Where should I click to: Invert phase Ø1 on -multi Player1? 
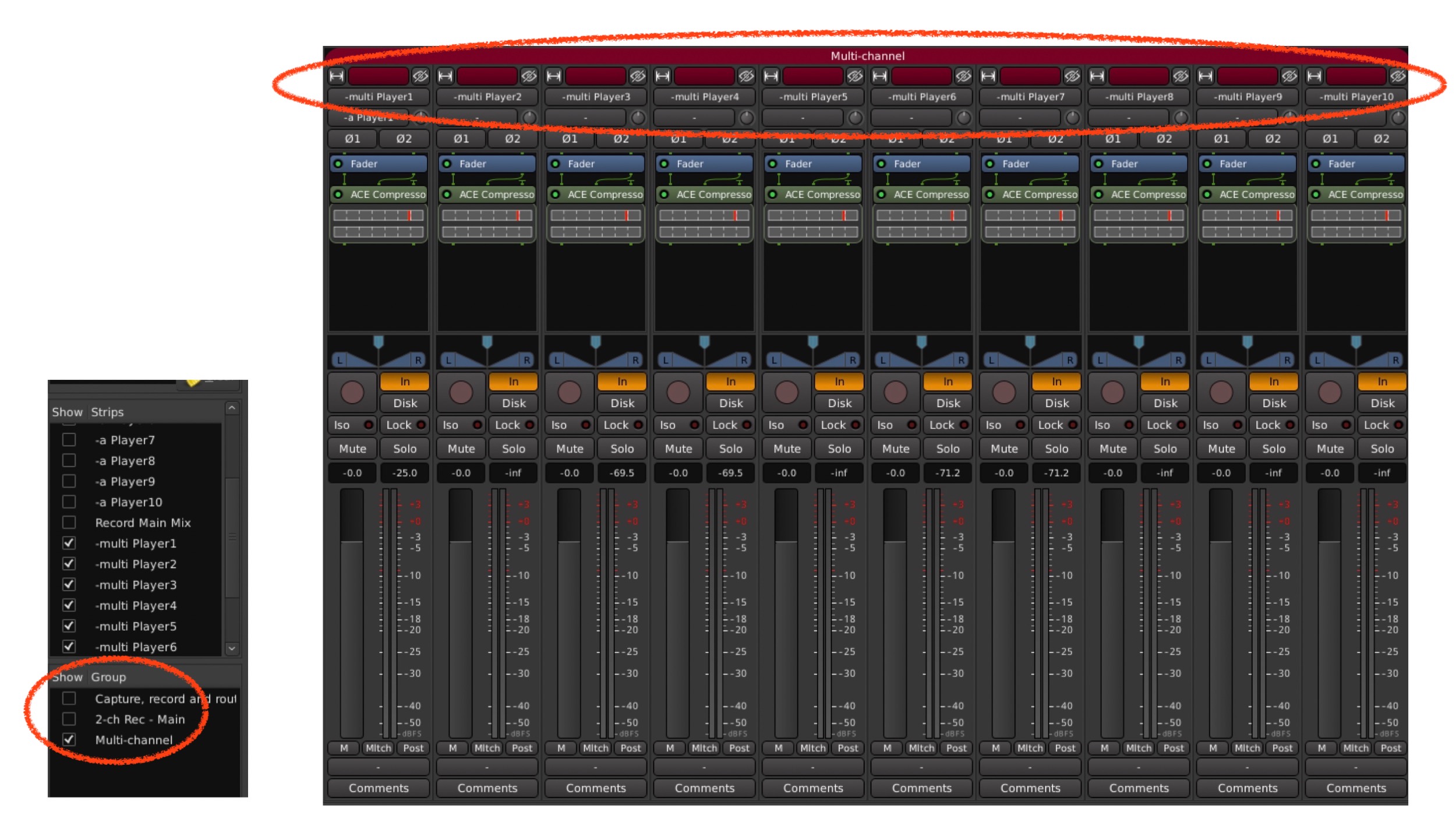353,139
